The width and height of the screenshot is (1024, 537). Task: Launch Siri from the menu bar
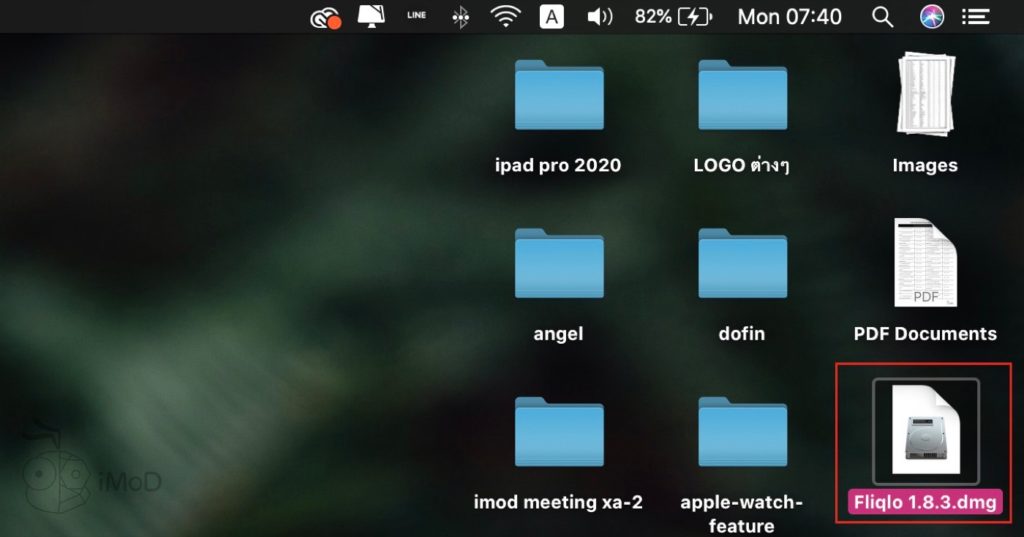tap(932, 17)
